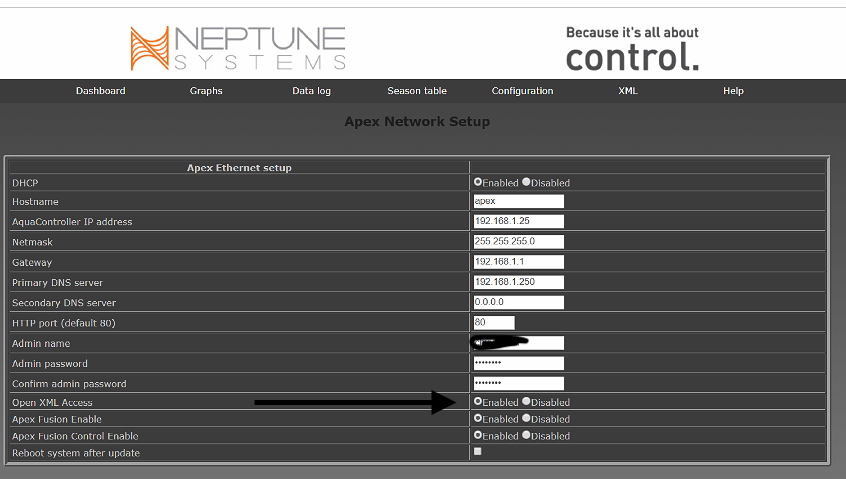The image size is (846, 479).
Task: Open the XML menu item
Action: coord(627,91)
